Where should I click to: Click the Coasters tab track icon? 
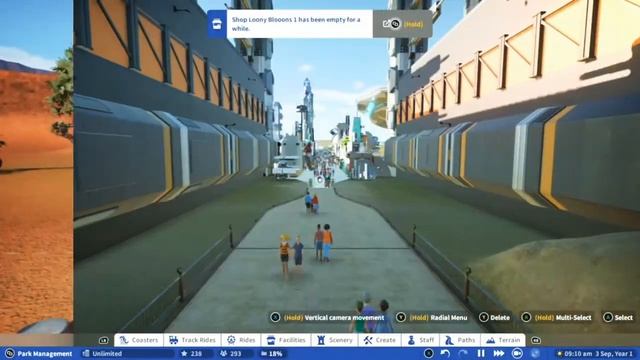click(x=124, y=340)
